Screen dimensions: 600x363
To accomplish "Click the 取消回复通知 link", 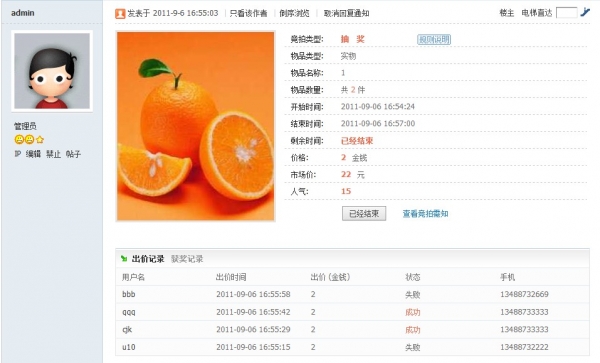I will [x=346, y=13].
